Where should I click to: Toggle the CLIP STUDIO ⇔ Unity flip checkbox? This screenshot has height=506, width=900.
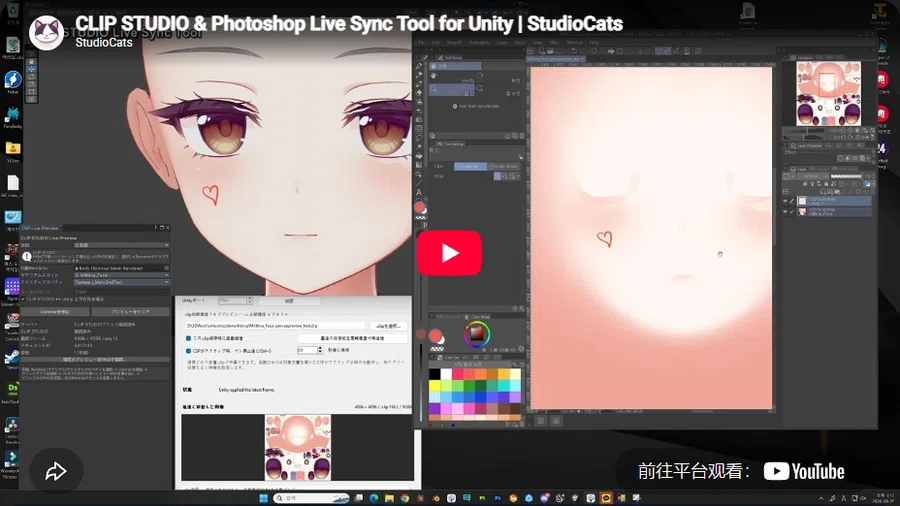(x=23, y=299)
